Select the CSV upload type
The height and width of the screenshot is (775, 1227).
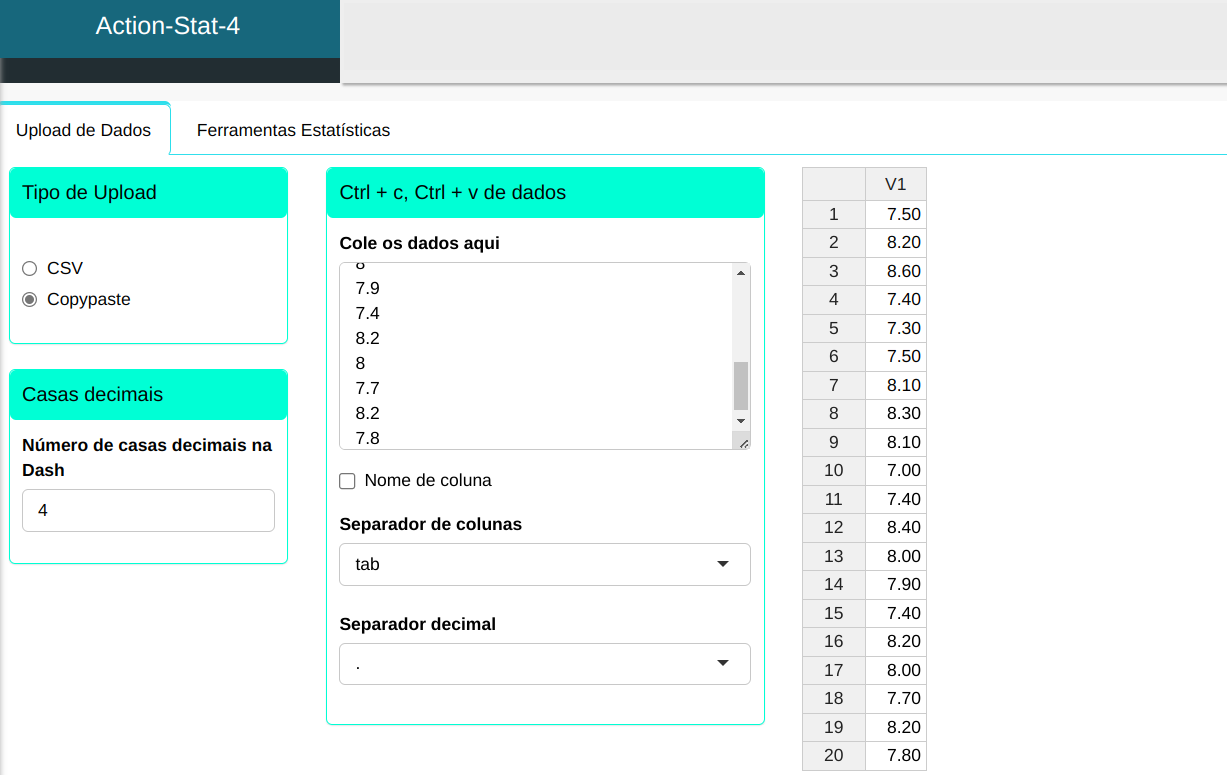click(x=30, y=268)
